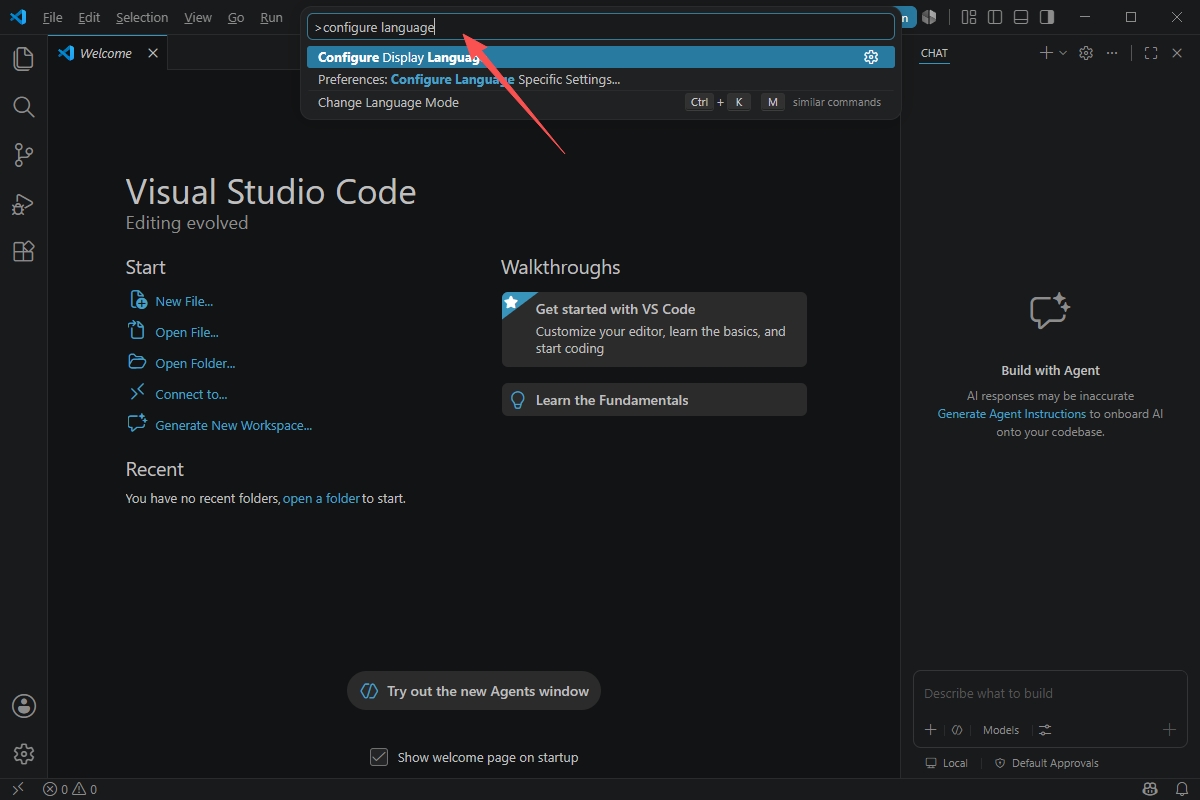Toggle Show welcome page on startup checkbox
The height and width of the screenshot is (800, 1200).
[x=379, y=757]
